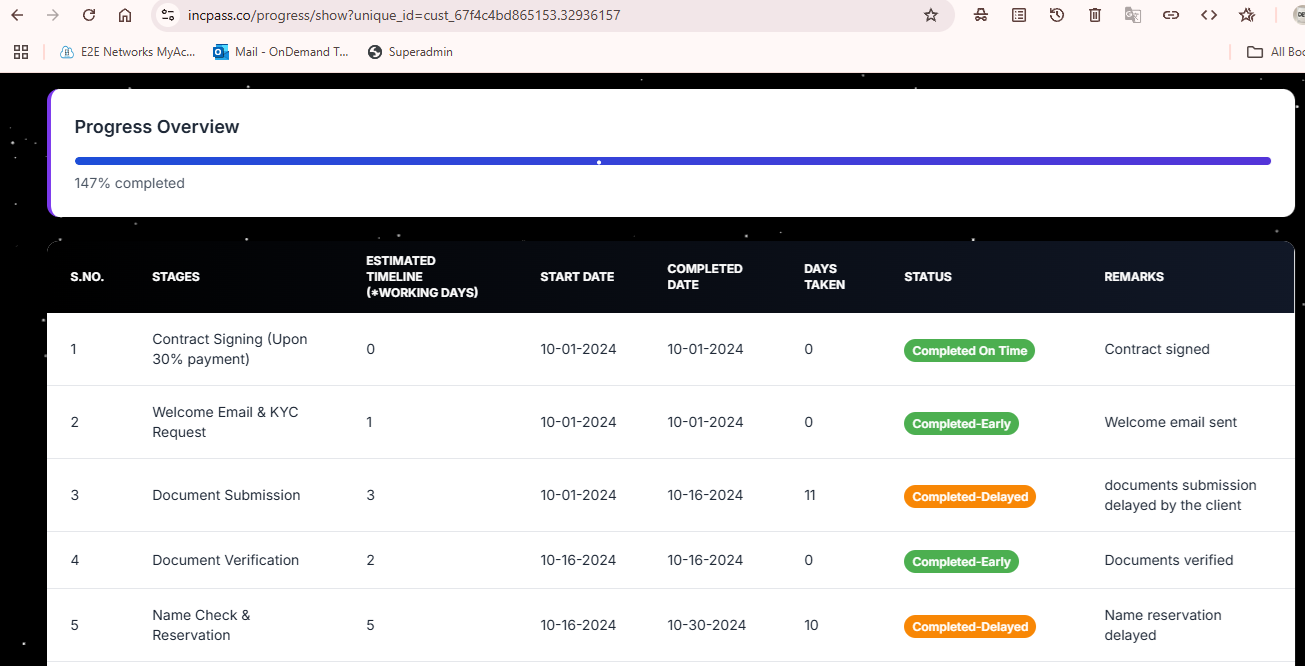The width and height of the screenshot is (1305, 666).
Task: Open the Google Translate extension
Action: click(x=1133, y=15)
